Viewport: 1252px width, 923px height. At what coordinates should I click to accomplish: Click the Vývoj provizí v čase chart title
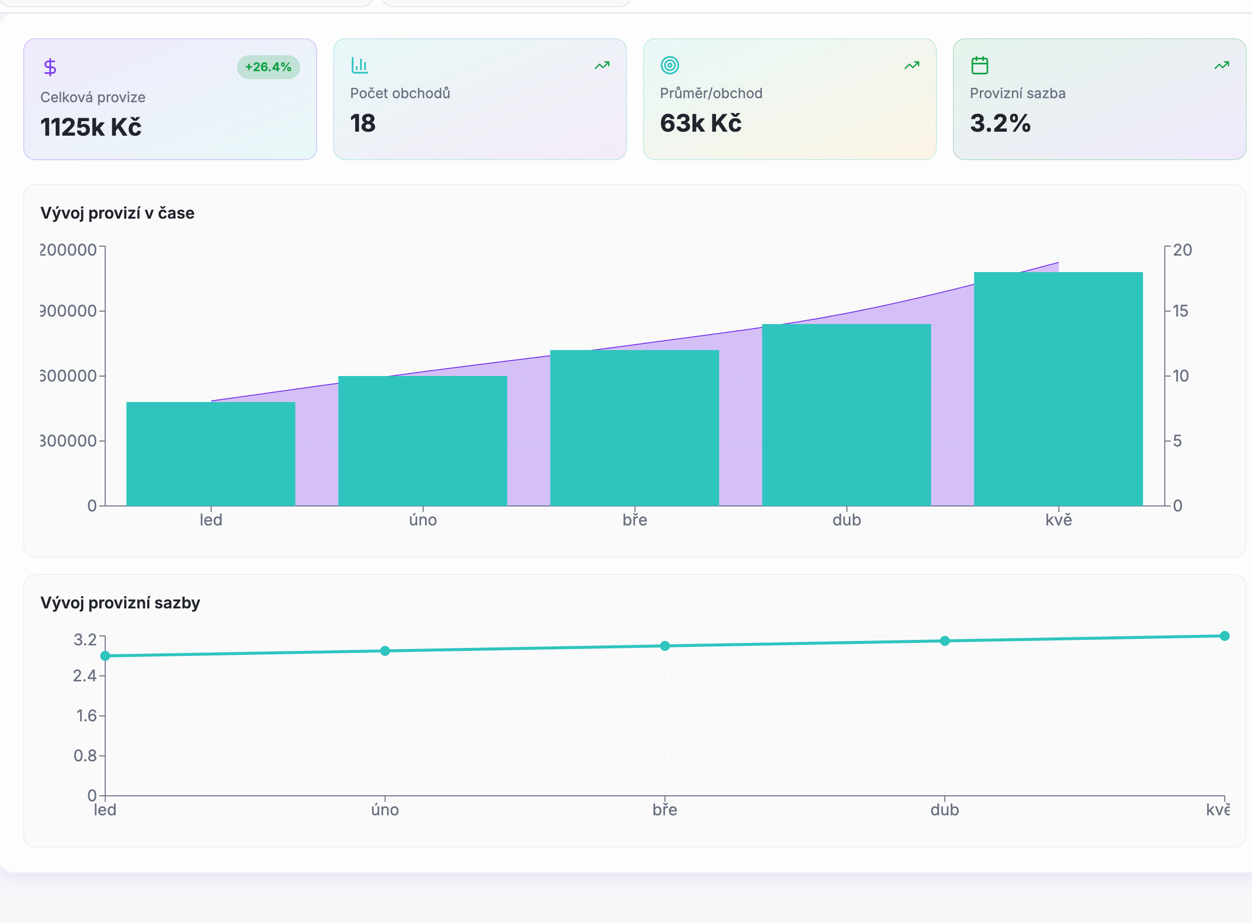[117, 213]
